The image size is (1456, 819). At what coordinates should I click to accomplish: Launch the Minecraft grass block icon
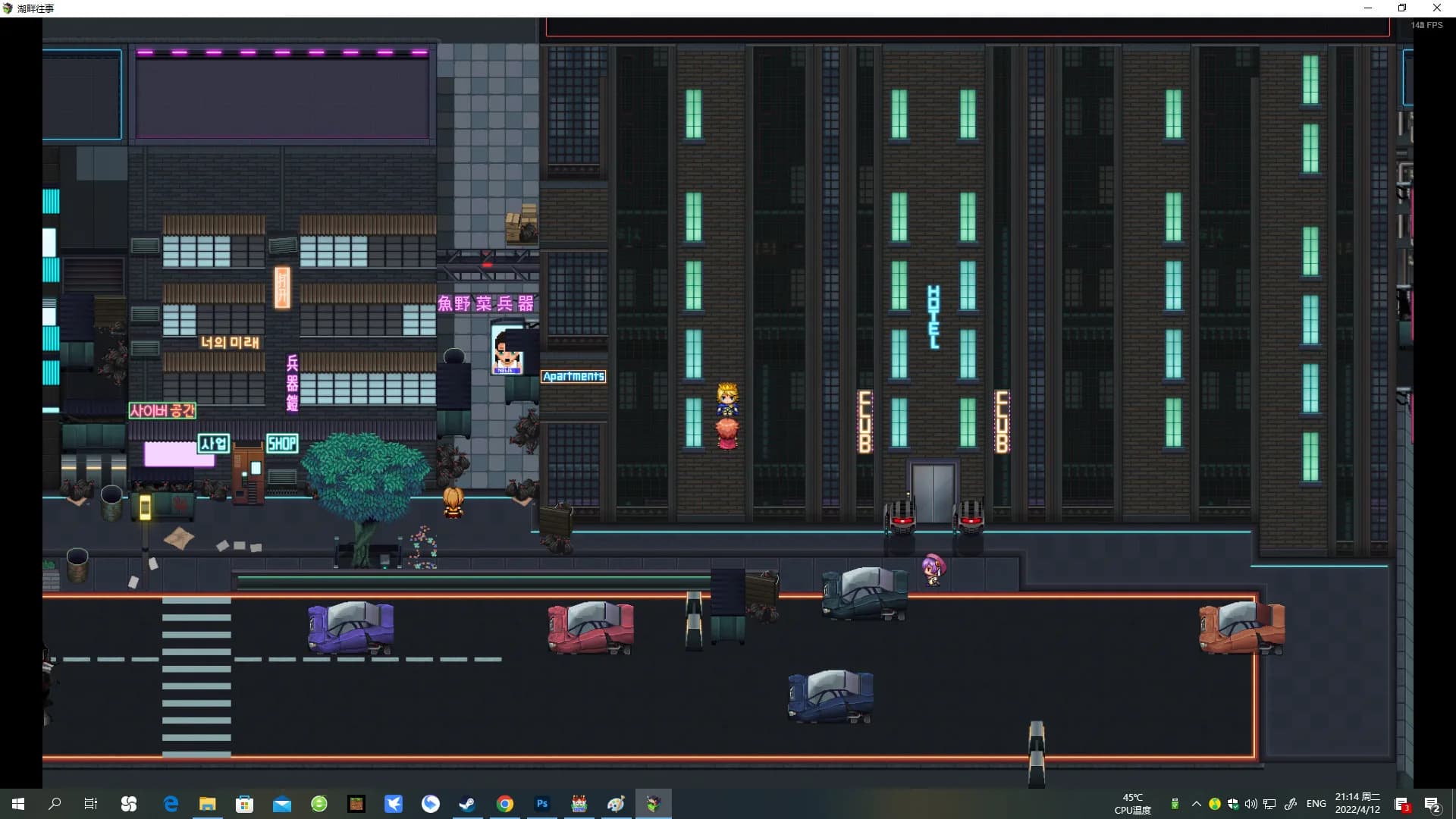coord(356,804)
